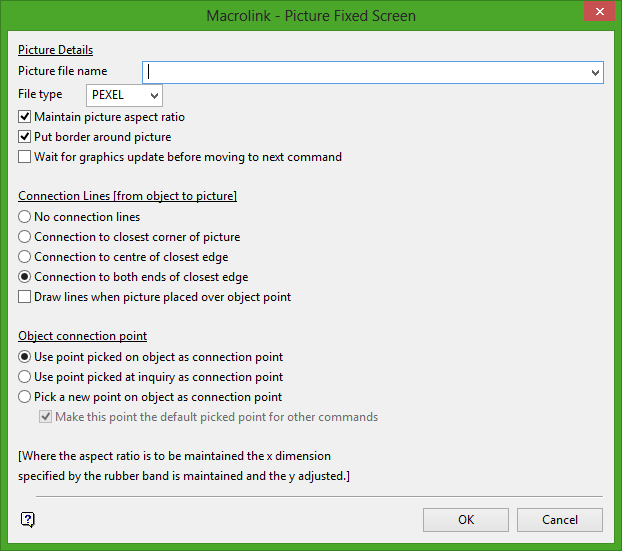Expand the File type PEXEL dropdown
The image size is (622, 551).
pos(153,95)
